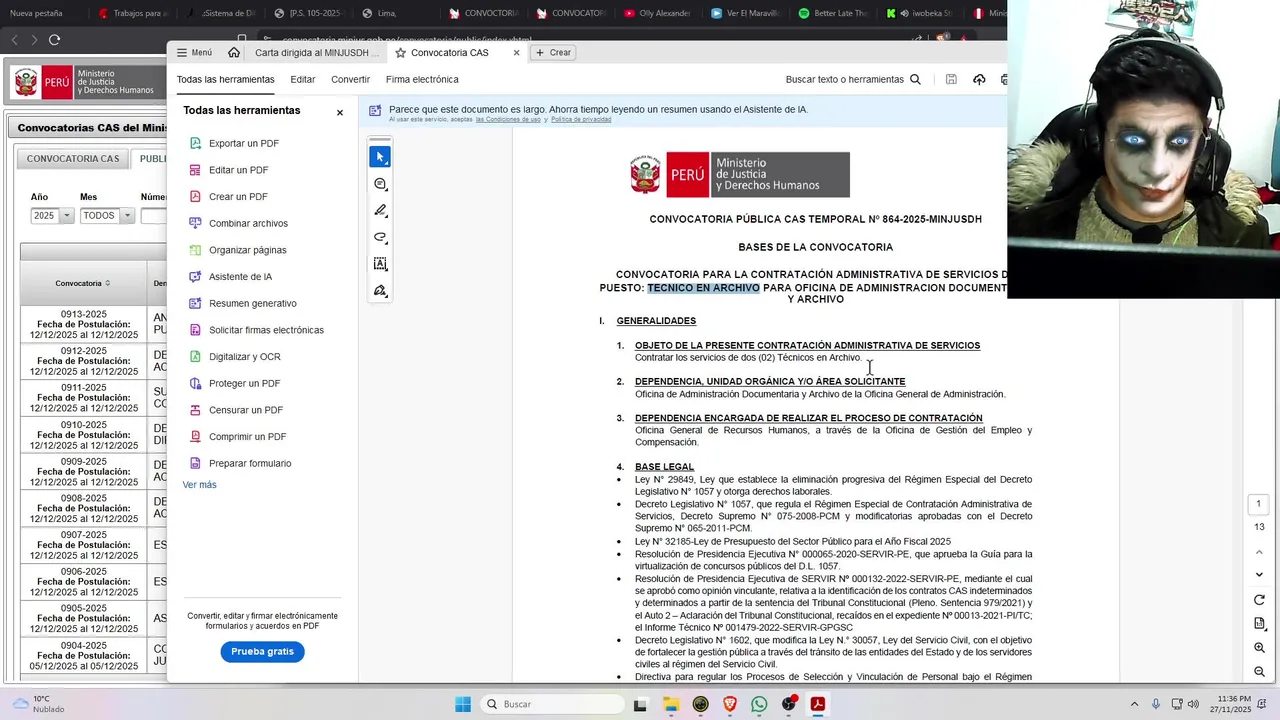Zoom out of the document

click(x=1259, y=672)
